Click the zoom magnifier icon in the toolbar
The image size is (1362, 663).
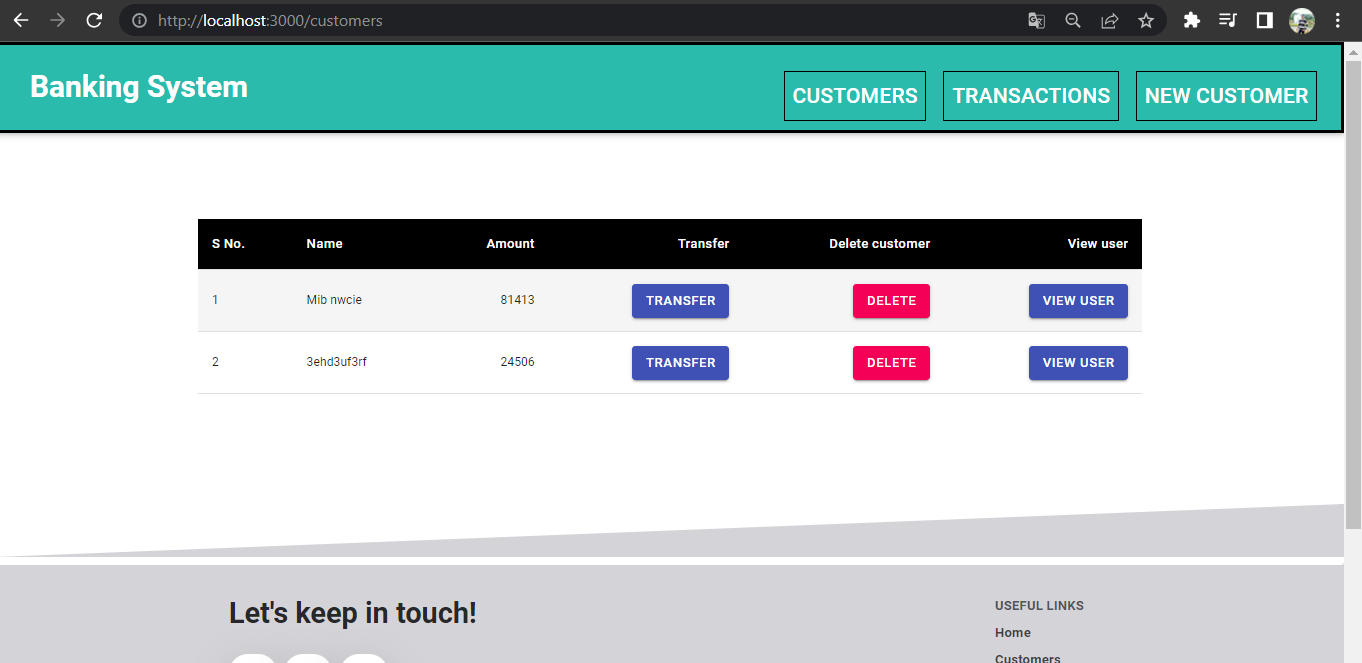click(1072, 20)
